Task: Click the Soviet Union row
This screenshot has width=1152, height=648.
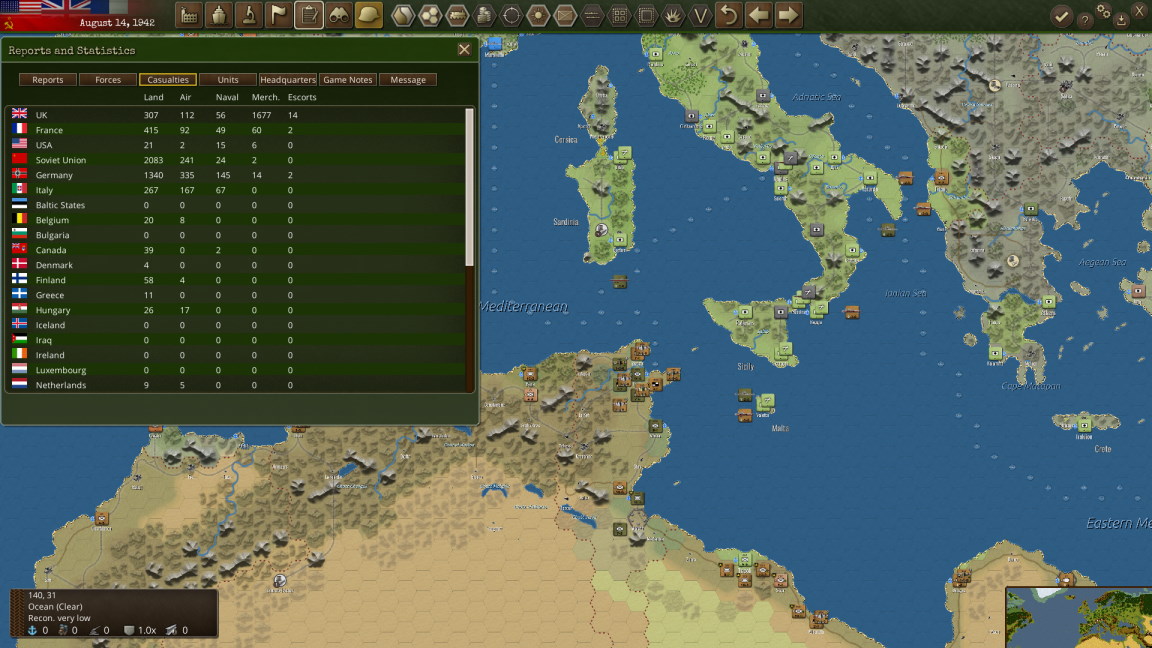Action: coord(235,160)
